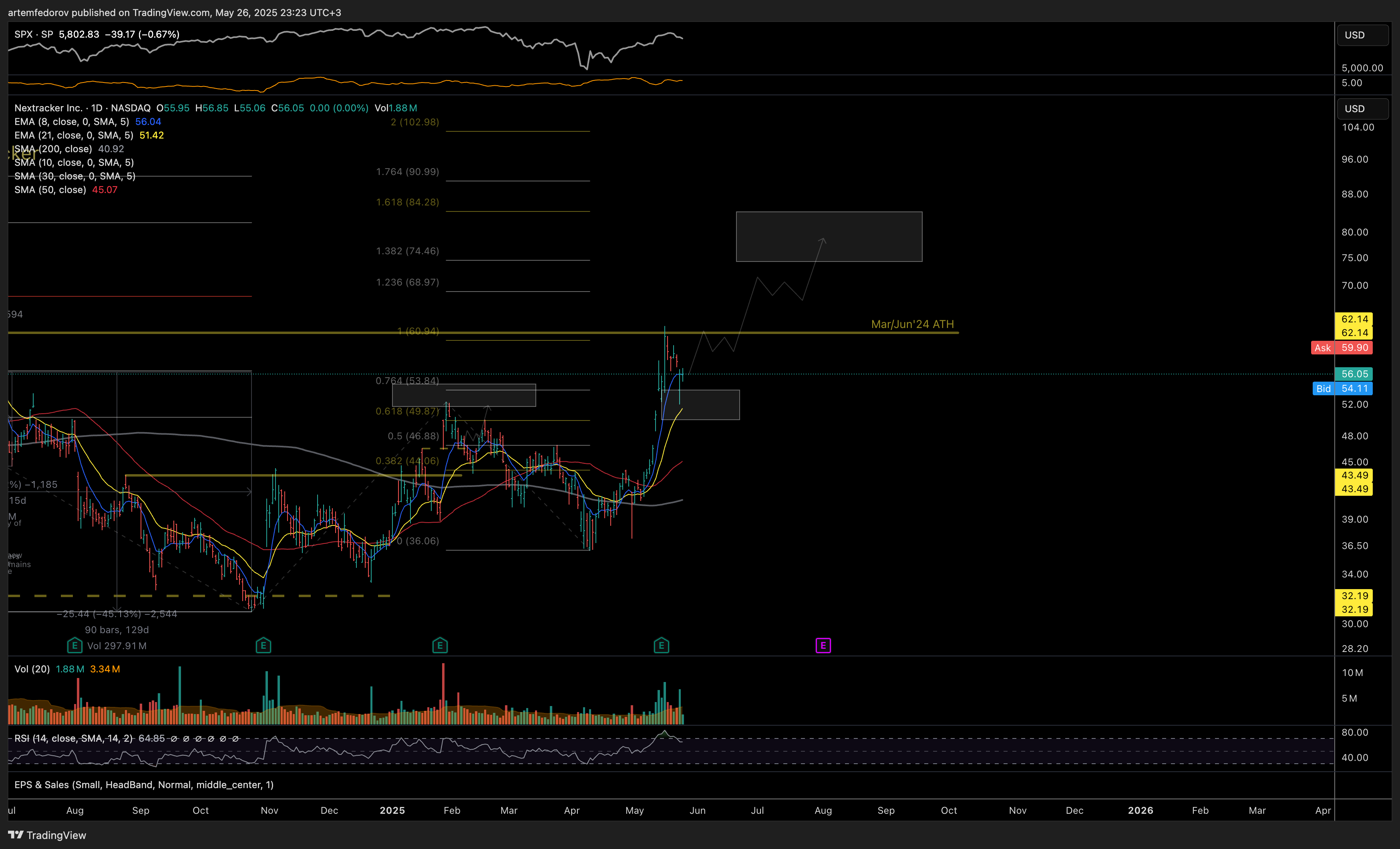Image resolution: width=1400 pixels, height=849 pixels.
Task: Click the 2026 label on the time axis
Action: [1141, 811]
